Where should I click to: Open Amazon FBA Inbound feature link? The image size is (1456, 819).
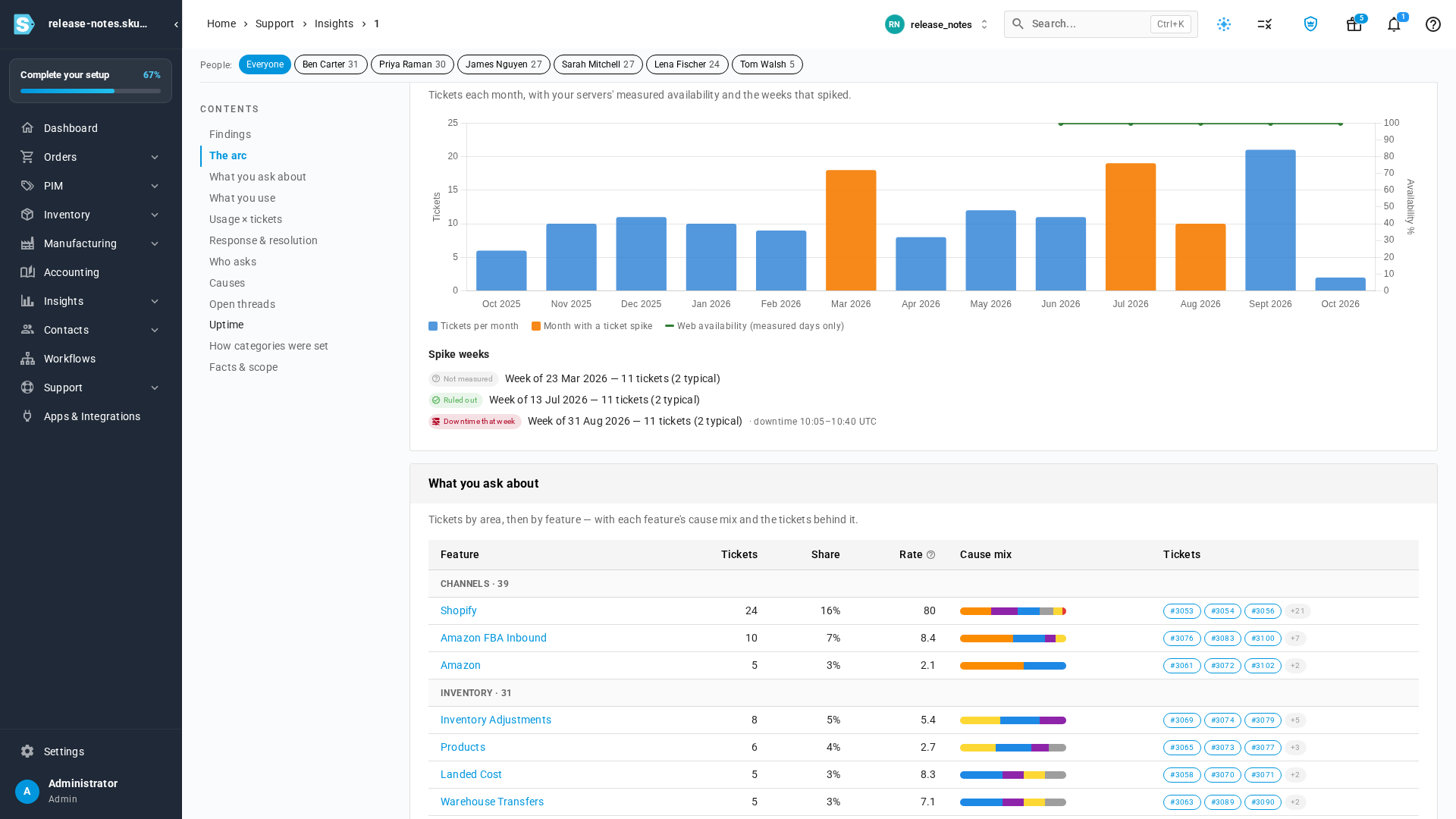pos(494,639)
